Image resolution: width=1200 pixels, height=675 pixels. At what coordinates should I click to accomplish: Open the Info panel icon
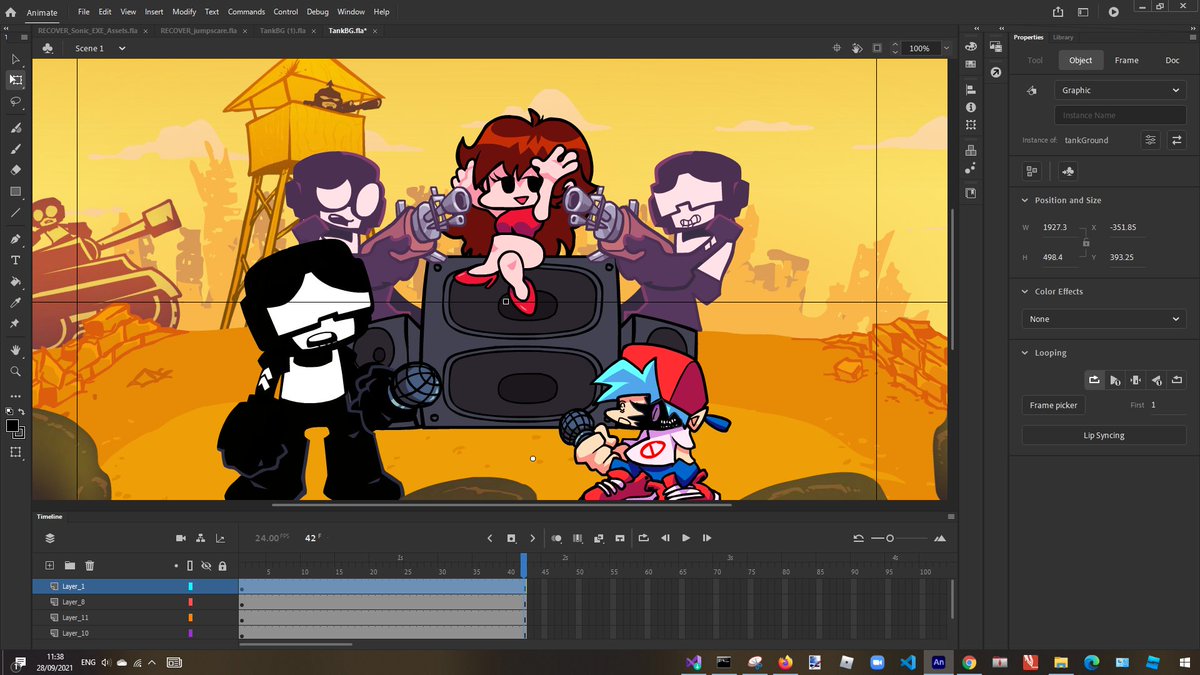pyautogui.click(x=970, y=107)
